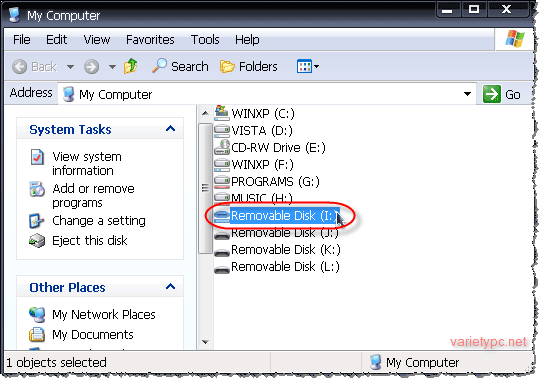Select the Removable Disk (J:) icon
Viewport: 539px width, 378px height.
coord(222,235)
